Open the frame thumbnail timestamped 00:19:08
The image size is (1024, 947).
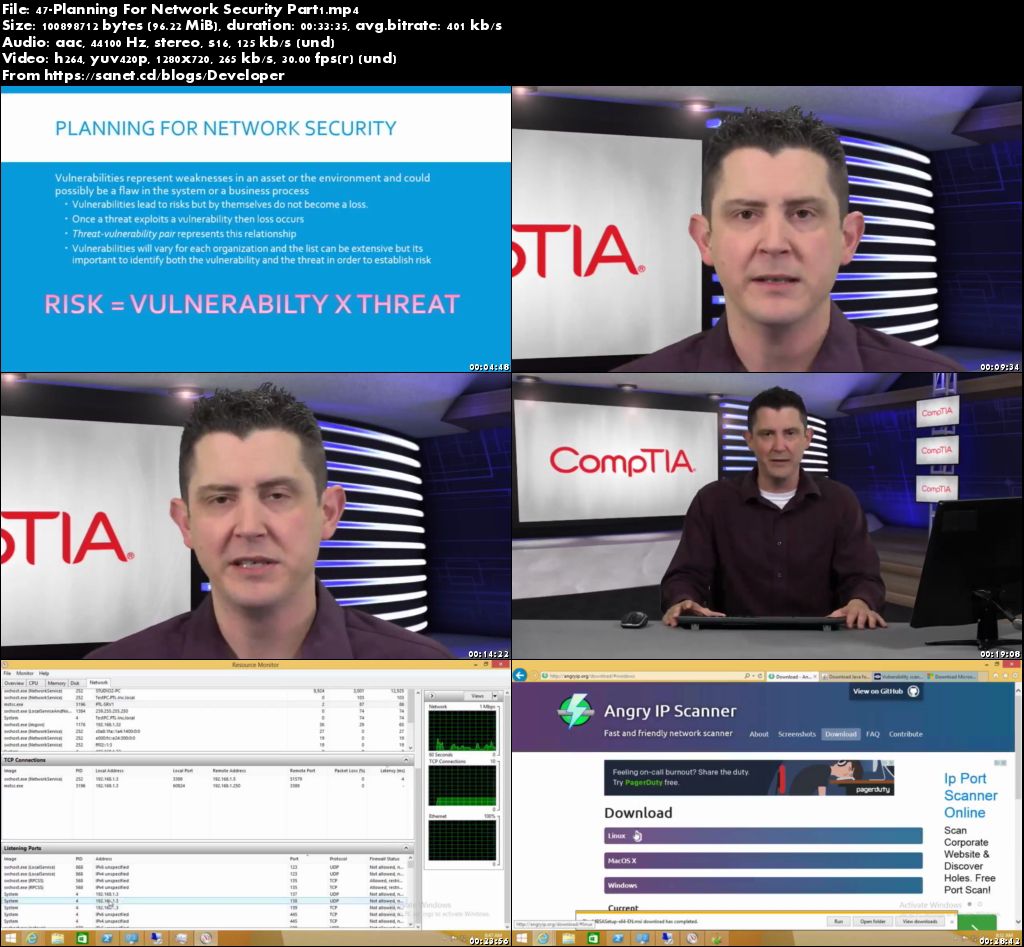point(767,516)
